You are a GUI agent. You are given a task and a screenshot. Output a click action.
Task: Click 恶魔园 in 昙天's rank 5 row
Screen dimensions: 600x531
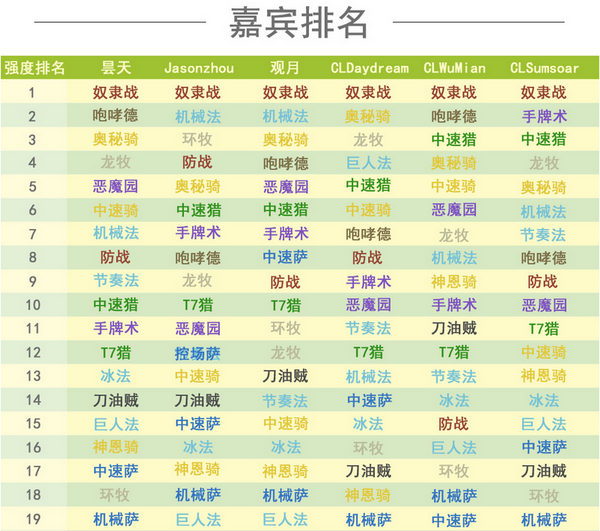[x=116, y=187]
